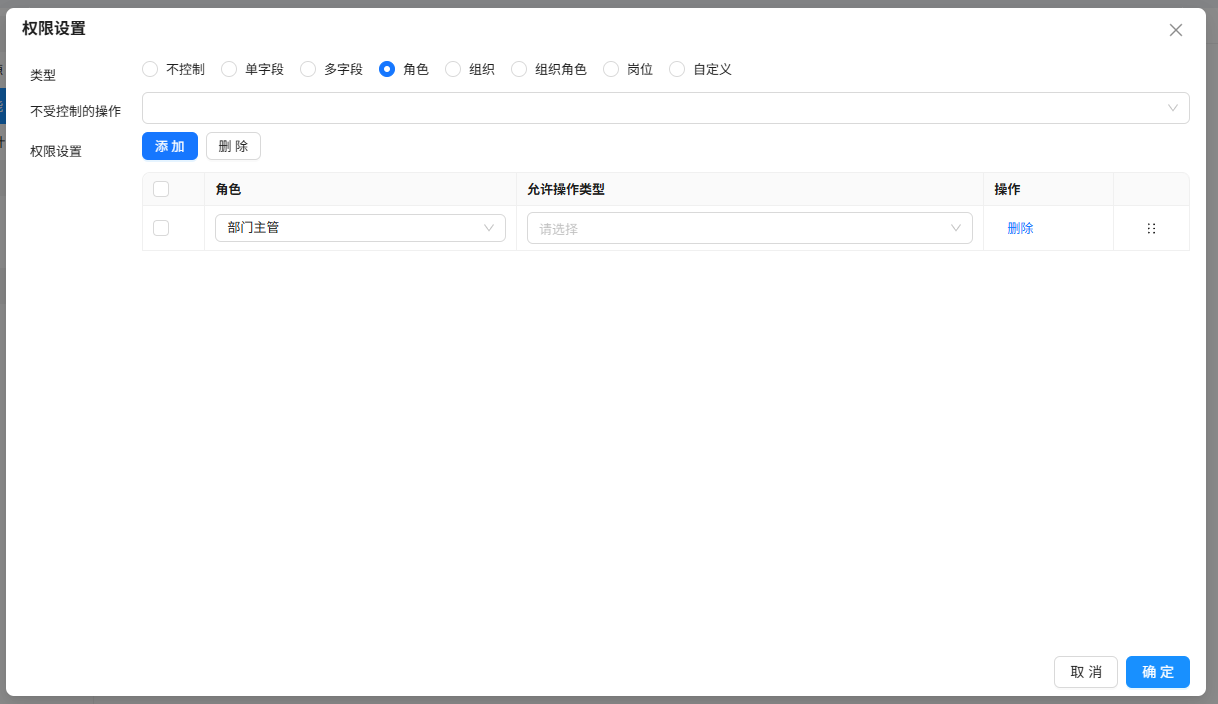Tick the select-all checkbox in table header
This screenshot has width=1218, height=704.
(x=161, y=189)
